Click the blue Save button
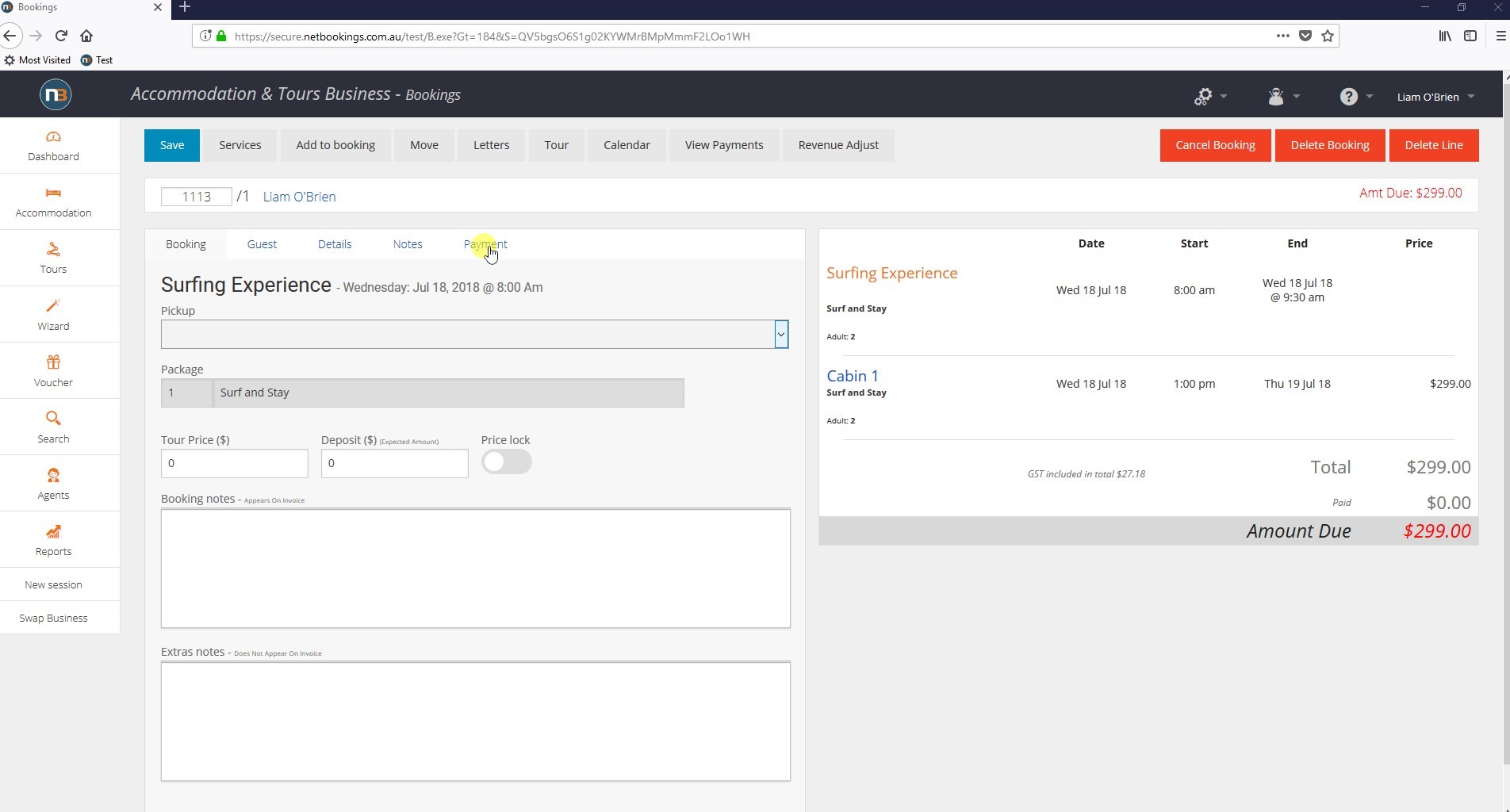This screenshot has height=812, width=1510. 172,145
